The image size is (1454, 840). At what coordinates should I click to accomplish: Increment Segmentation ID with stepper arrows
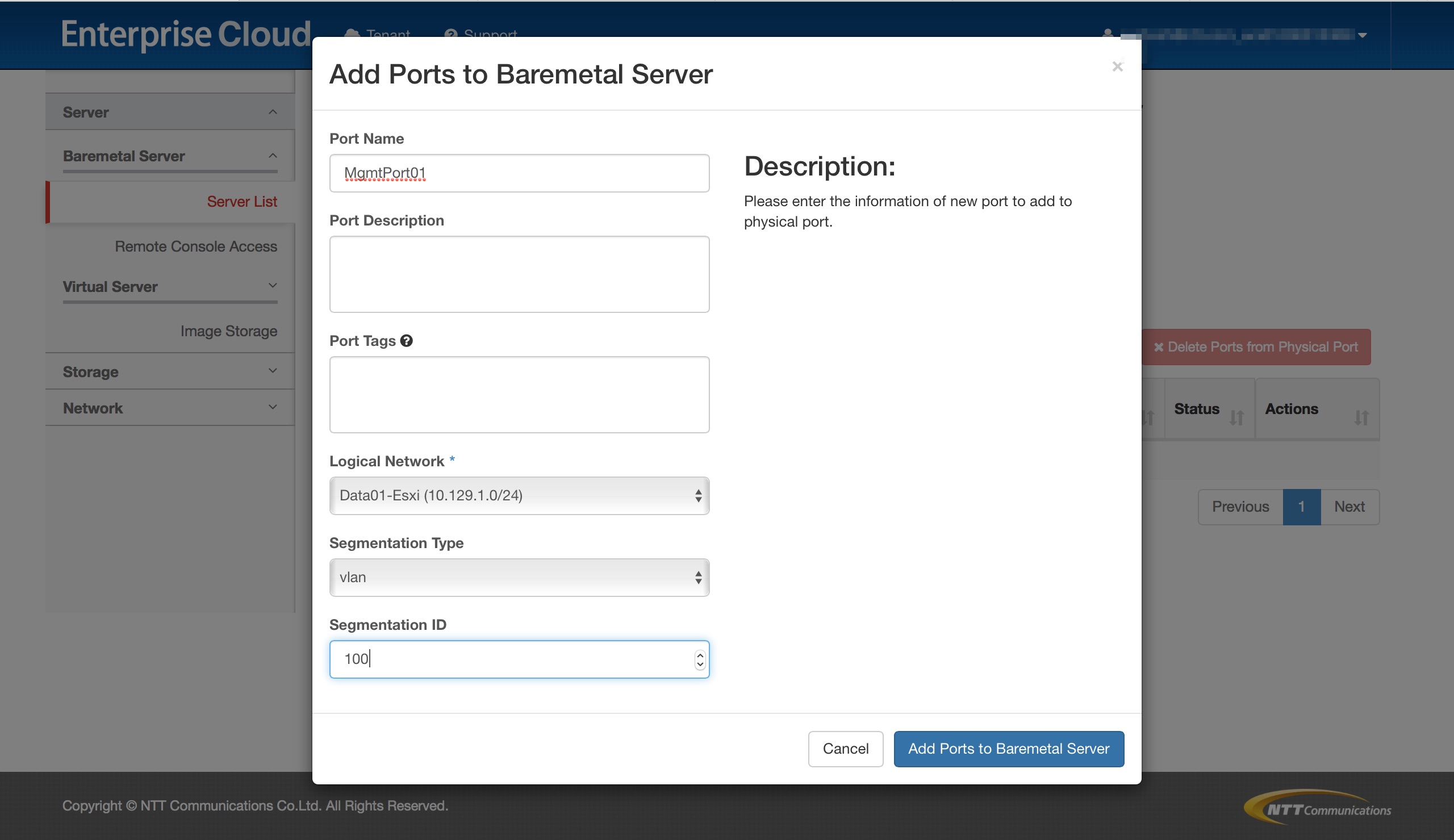[700, 655]
